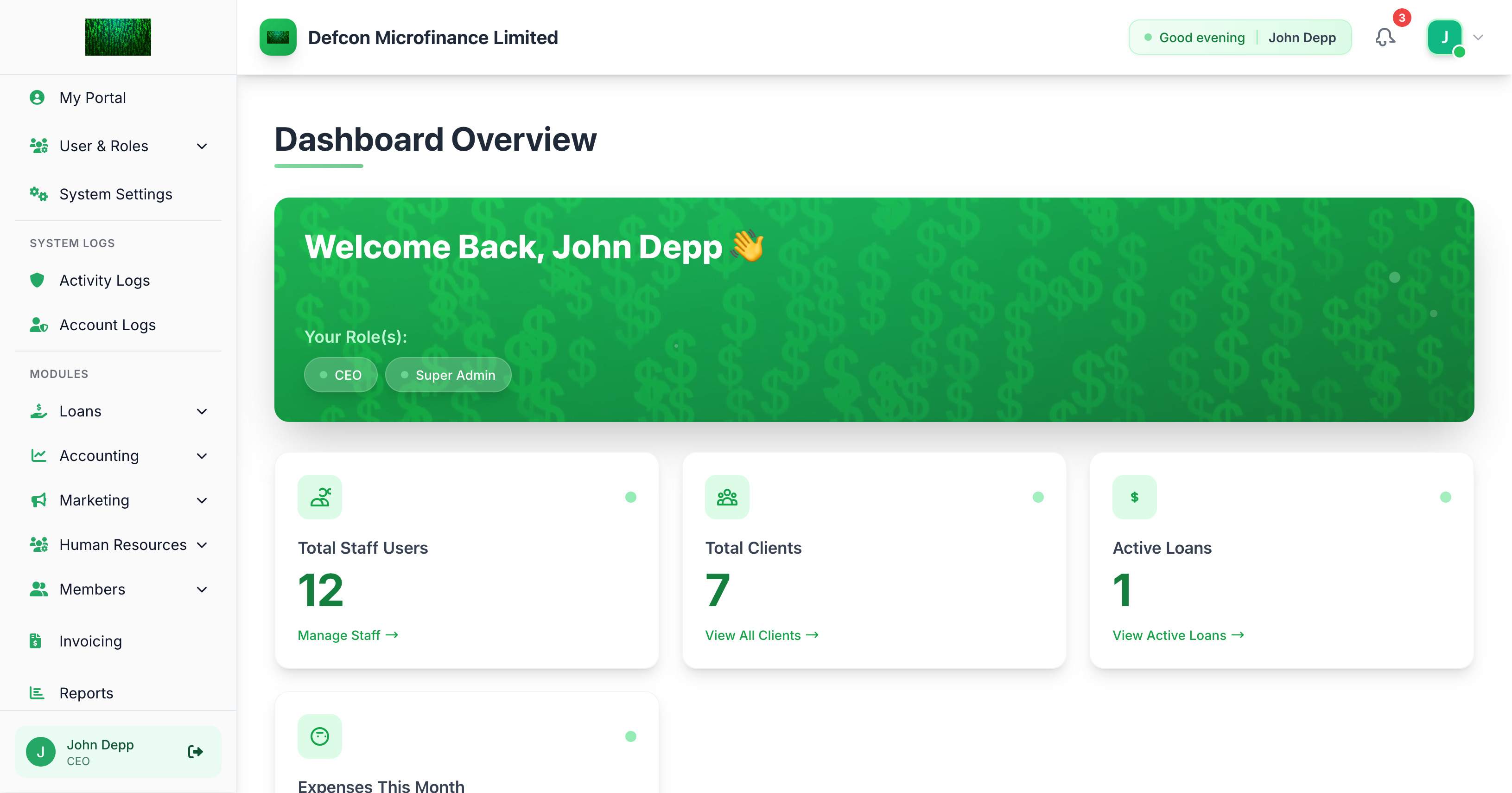Expand the Accounting module
1512x793 pixels.
(201, 456)
